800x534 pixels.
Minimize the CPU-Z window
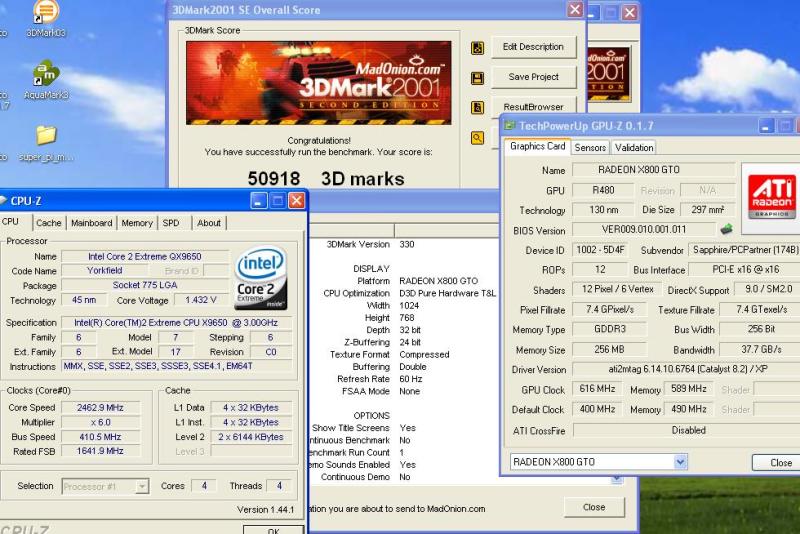coord(259,200)
